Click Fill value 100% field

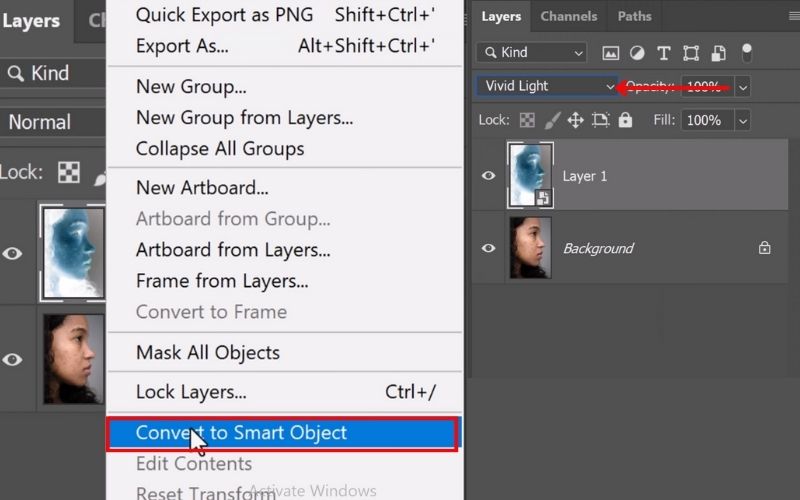pos(708,121)
